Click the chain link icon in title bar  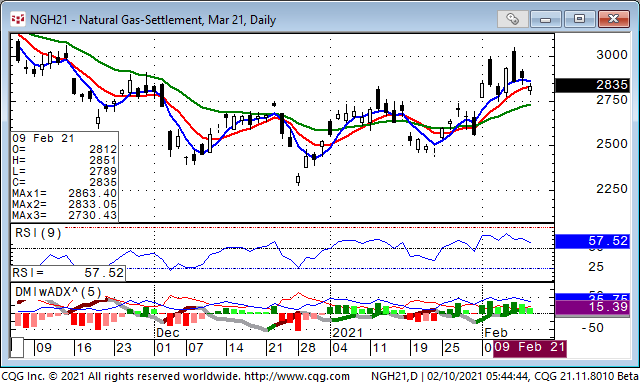click(512, 19)
